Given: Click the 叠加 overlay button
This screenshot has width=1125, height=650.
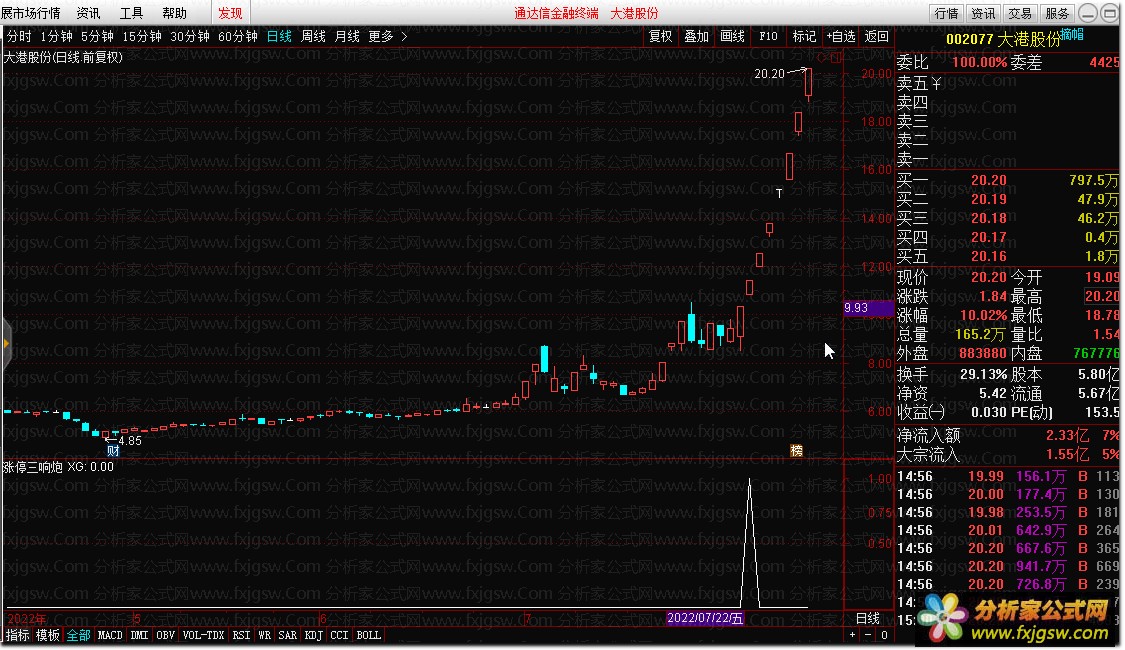Looking at the screenshot, I should click(696, 36).
